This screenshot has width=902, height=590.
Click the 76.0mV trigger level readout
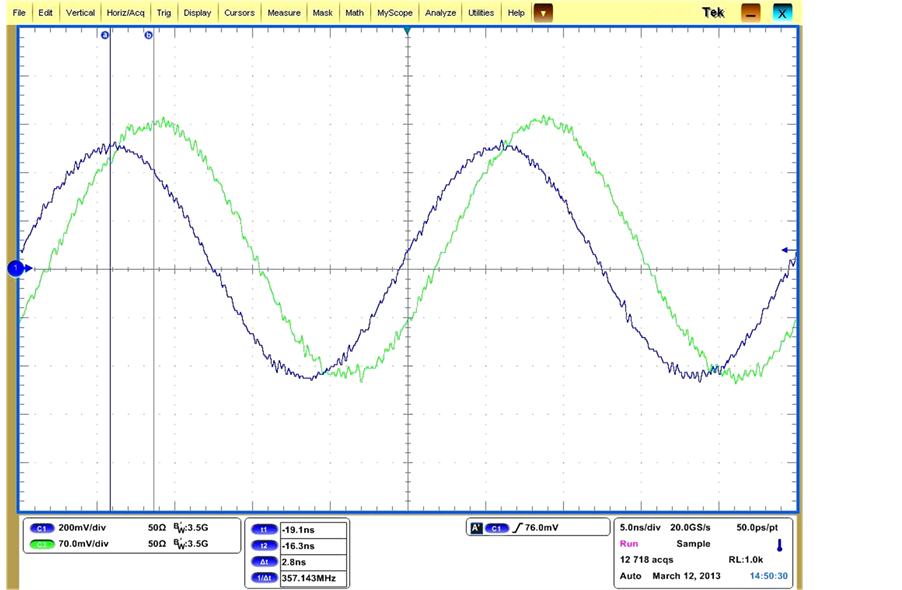coord(541,527)
